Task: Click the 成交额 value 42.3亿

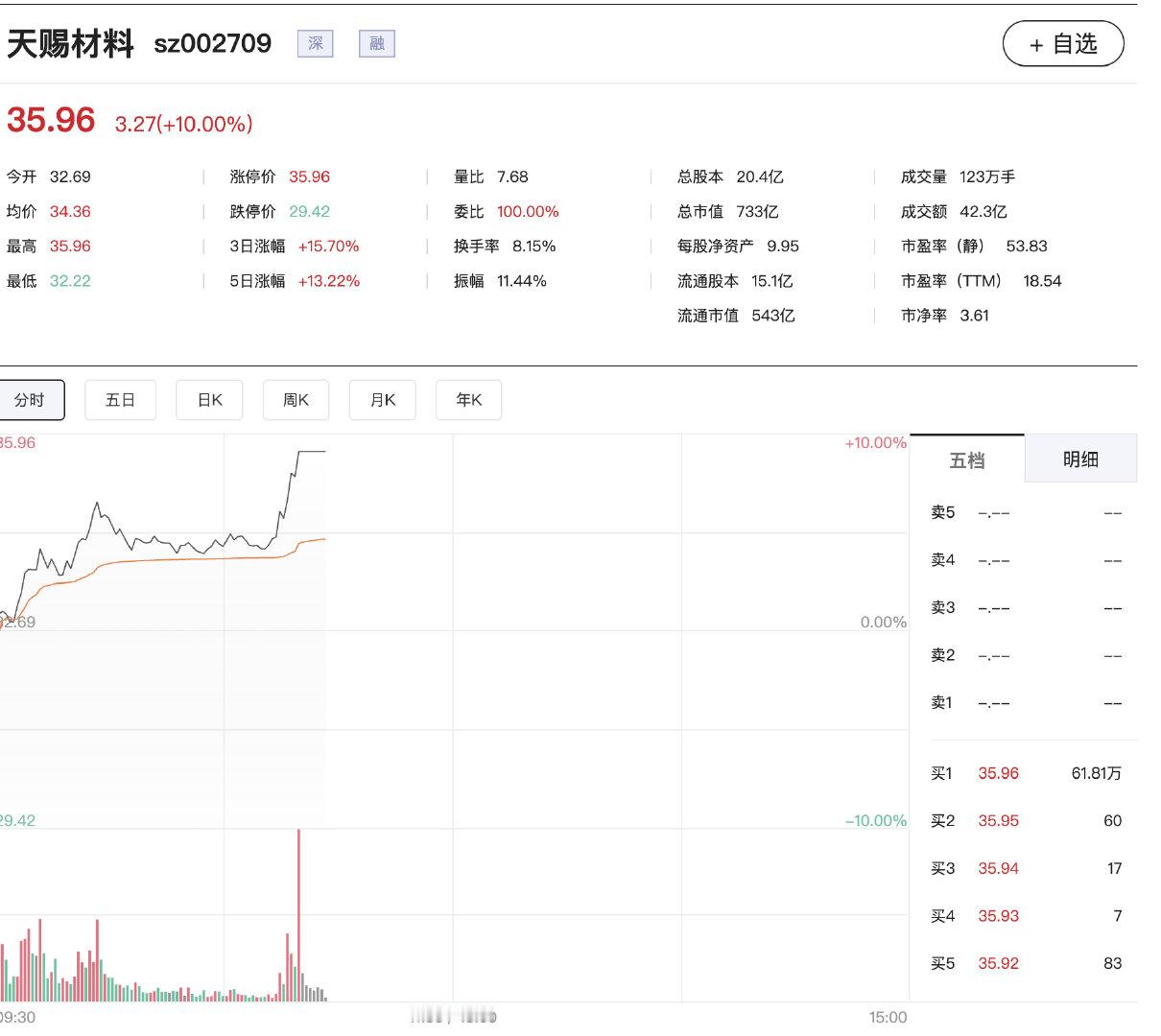Action: tap(983, 212)
